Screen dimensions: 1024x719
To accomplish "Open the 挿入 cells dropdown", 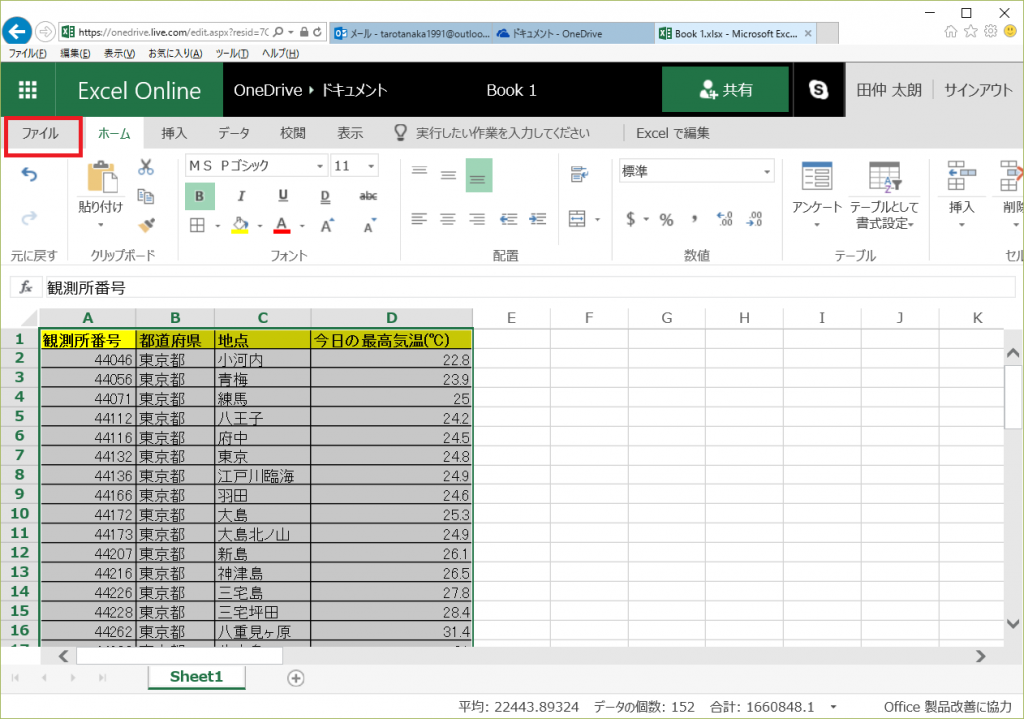I will 961,195.
